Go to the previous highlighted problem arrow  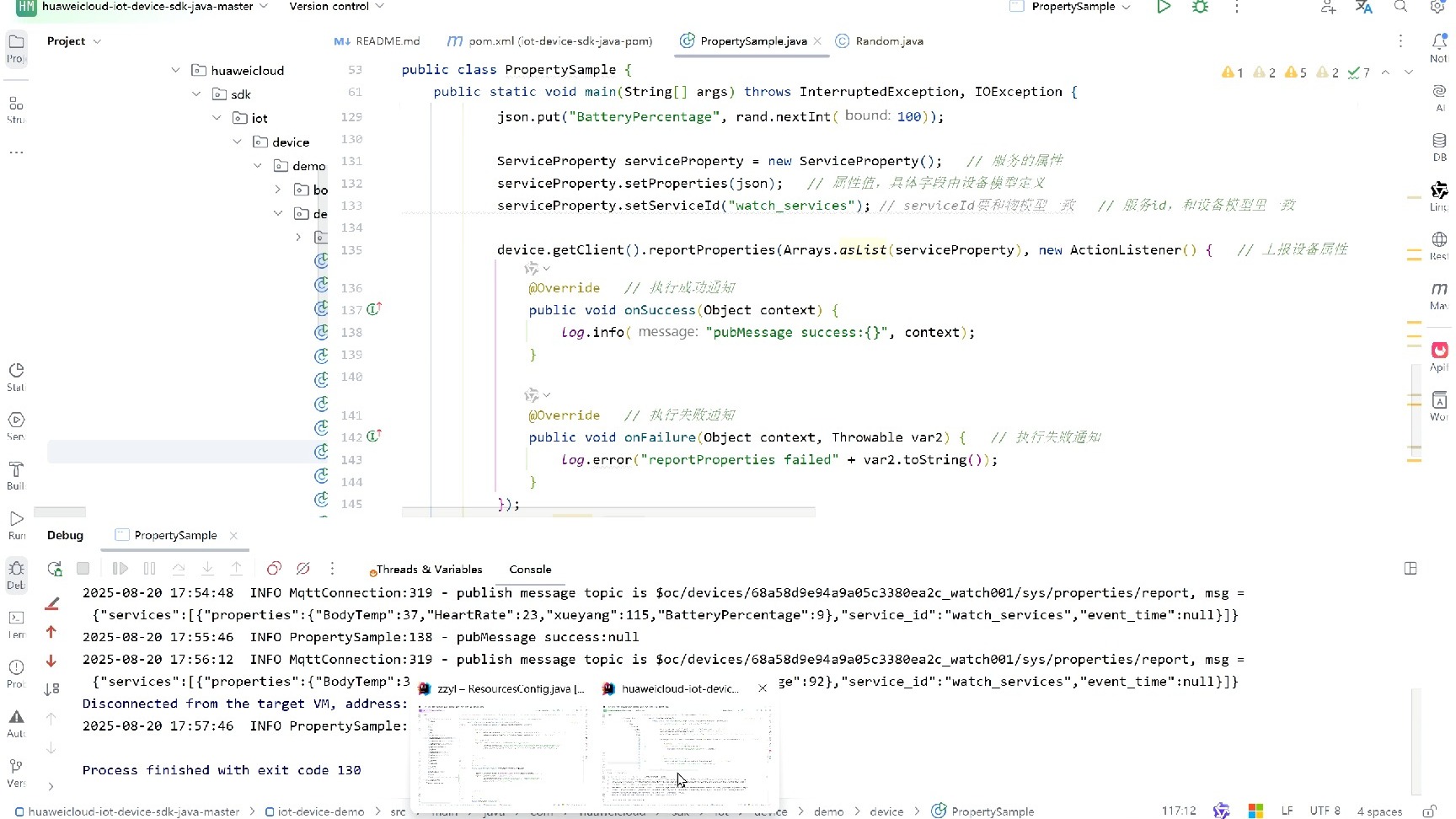[1386, 72]
